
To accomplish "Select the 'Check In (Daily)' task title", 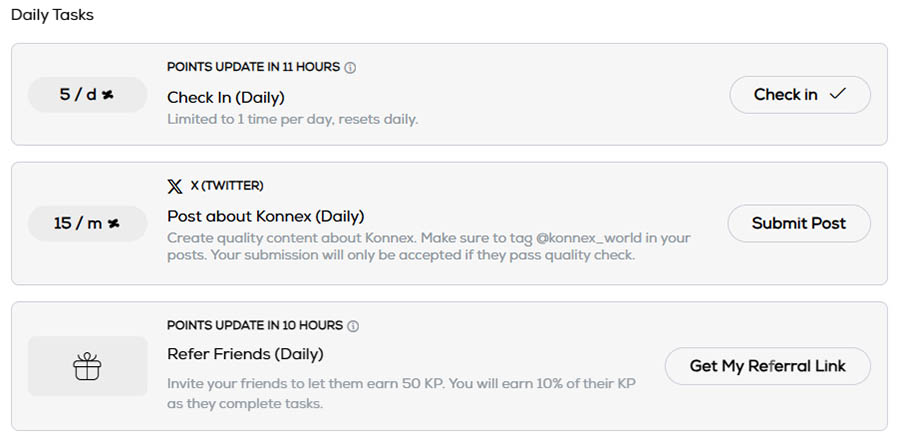I will (x=226, y=97).
